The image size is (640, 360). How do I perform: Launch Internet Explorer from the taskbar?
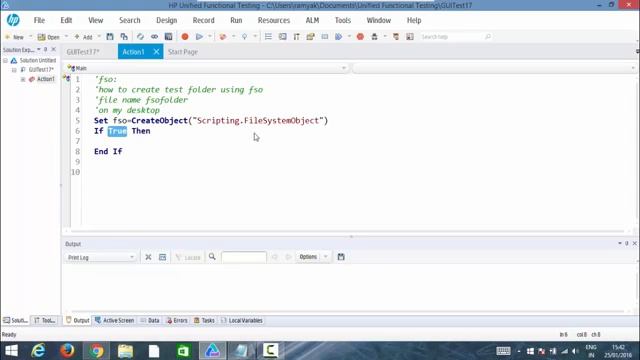pyautogui.click(x=38, y=351)
